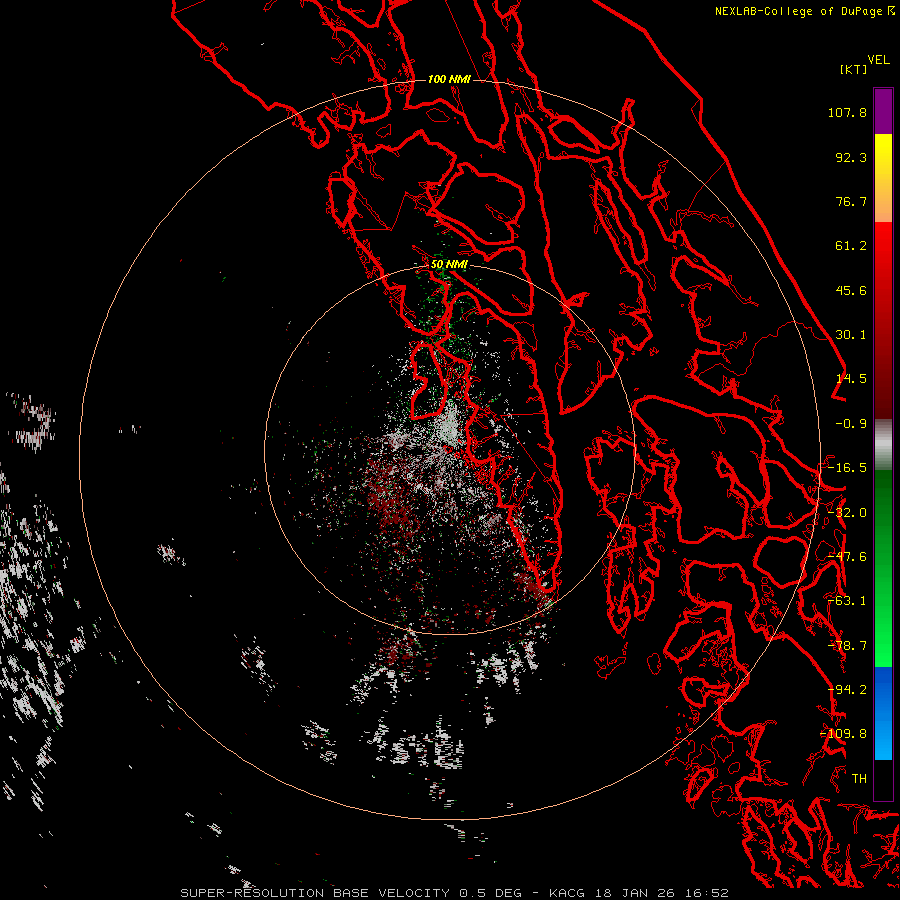Click the 76.7 velocity scale value
This screenshot has height=900, width=900.
click(x=851, y=201)
